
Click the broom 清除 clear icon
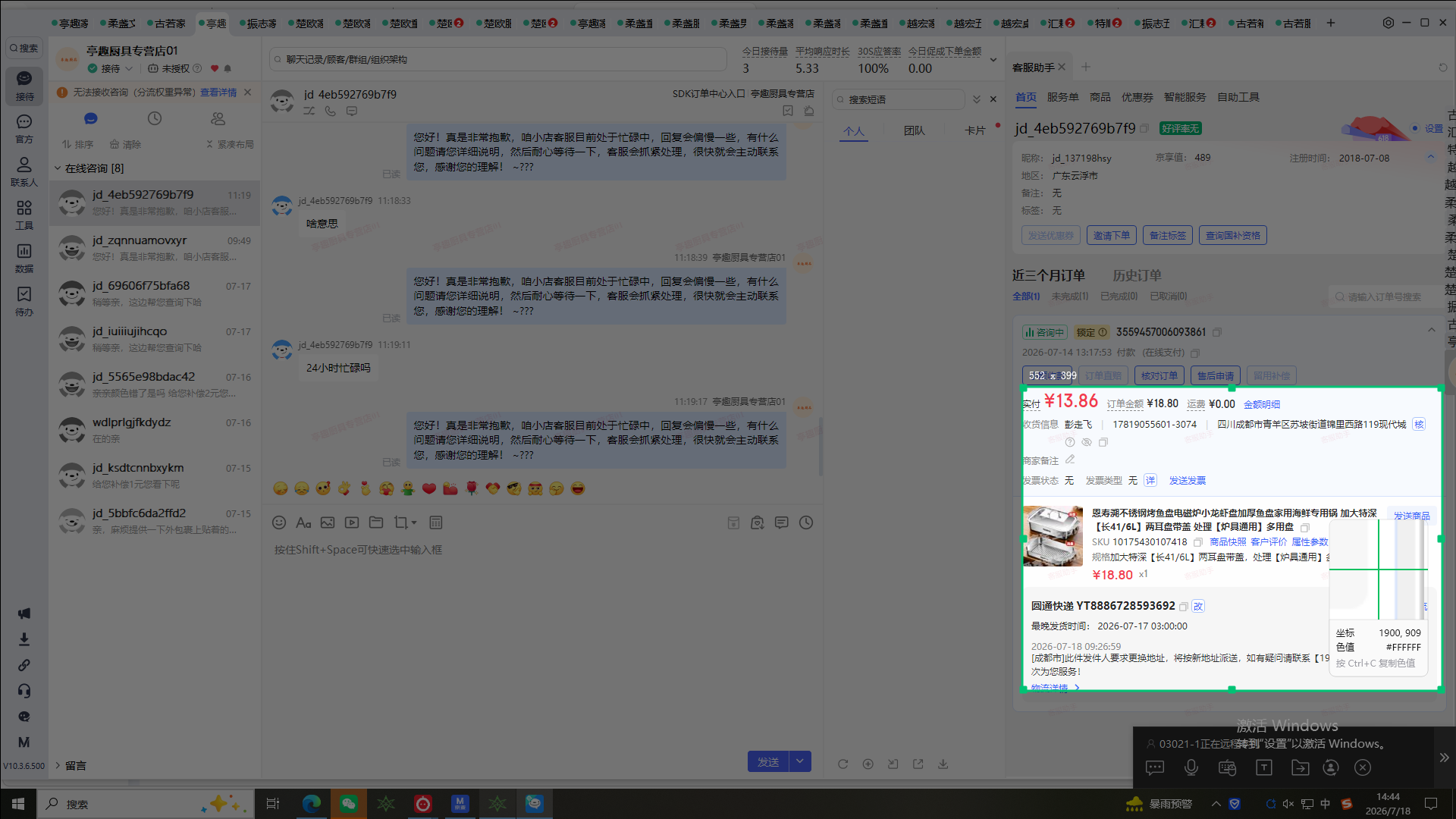click(125, 144)
